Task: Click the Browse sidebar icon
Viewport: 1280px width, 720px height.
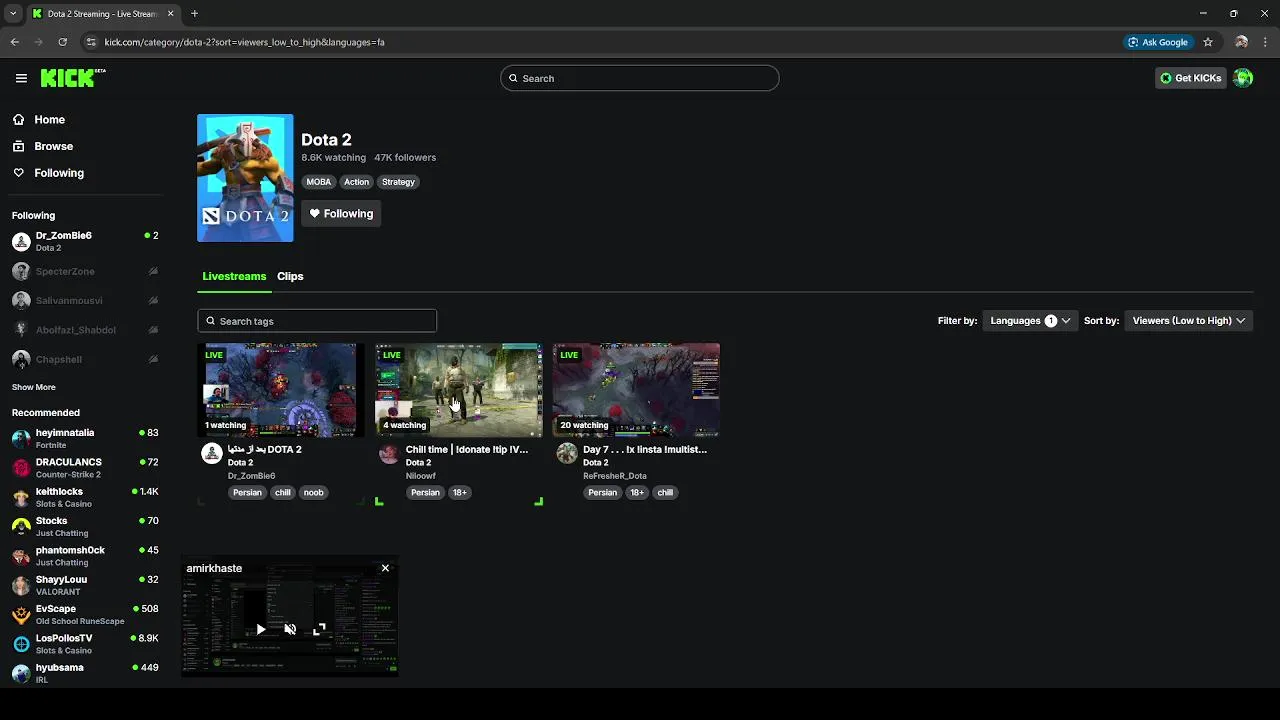Action: point(19,146)
